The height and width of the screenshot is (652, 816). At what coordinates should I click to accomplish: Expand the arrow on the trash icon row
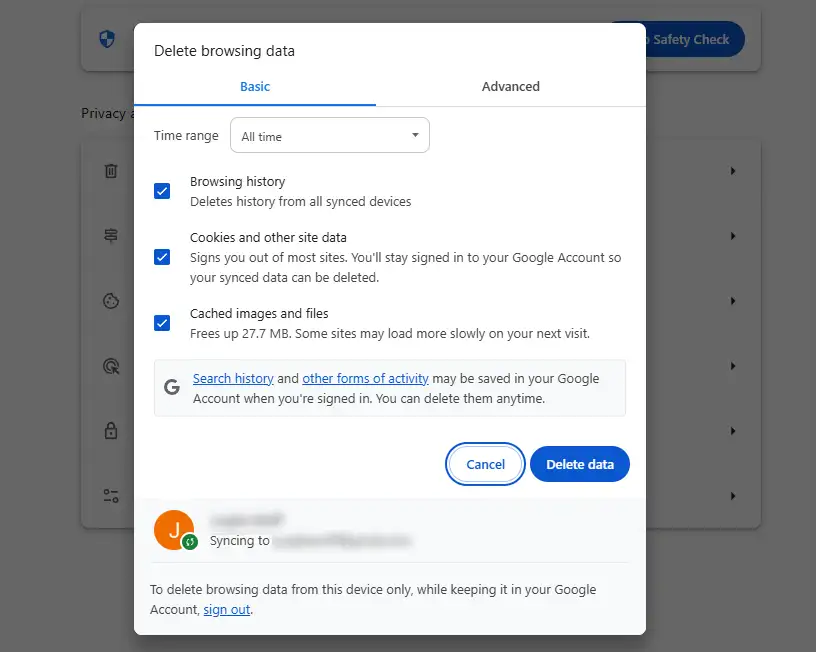coord(733,171)
